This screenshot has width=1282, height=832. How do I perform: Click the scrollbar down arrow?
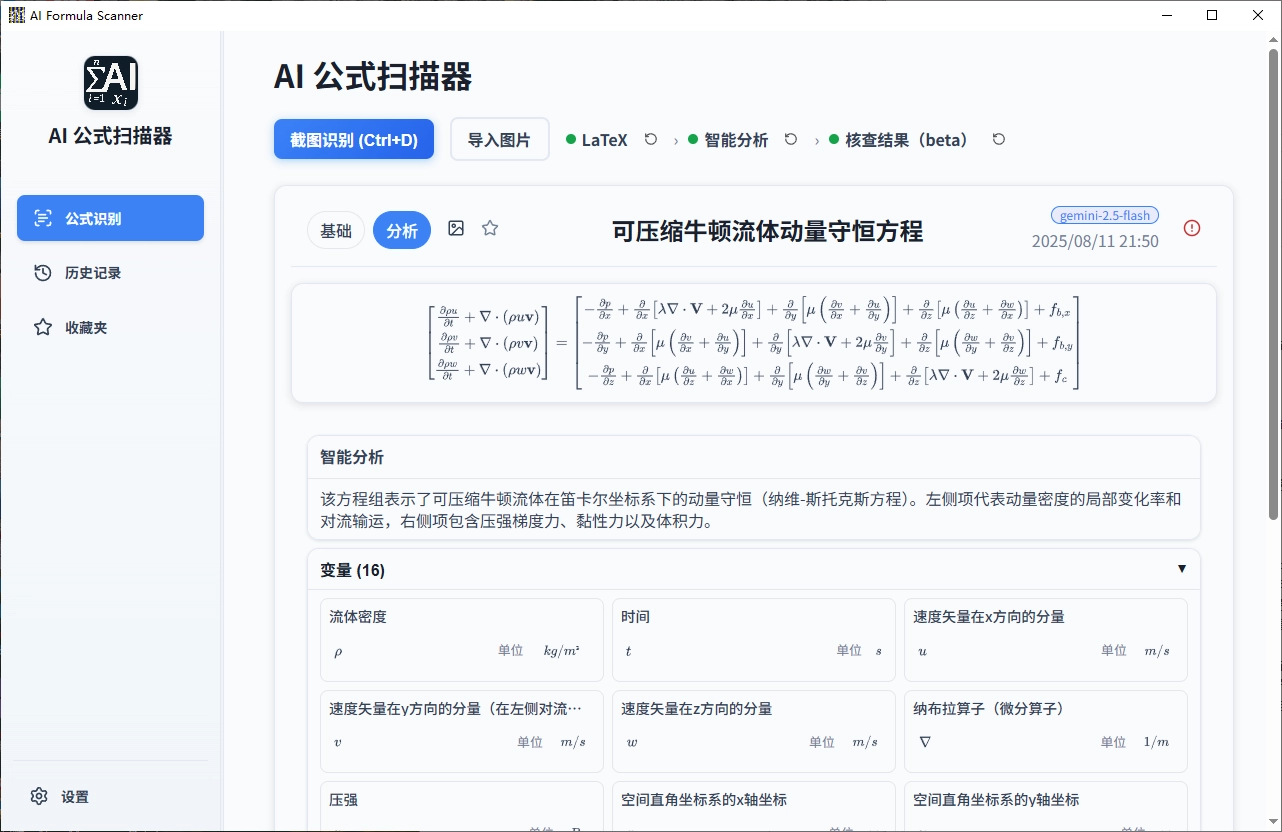pos(1273,823)
